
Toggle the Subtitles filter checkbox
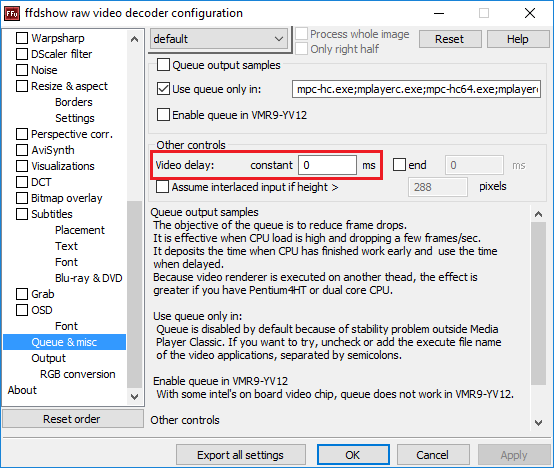coord(22,214)
